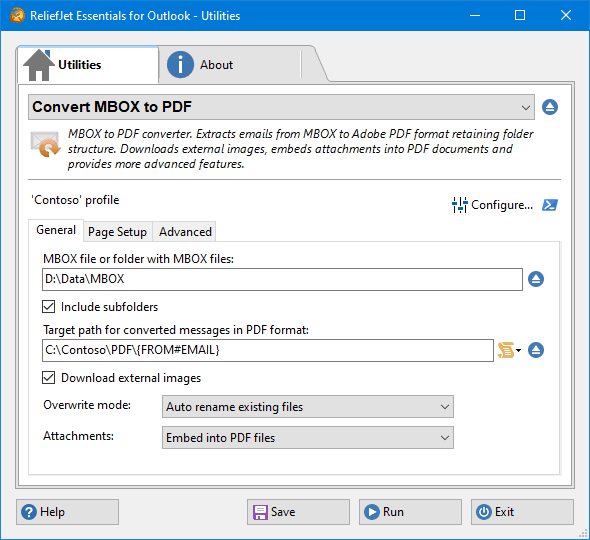Toggle Download external images checkbox

pos(49,377)
